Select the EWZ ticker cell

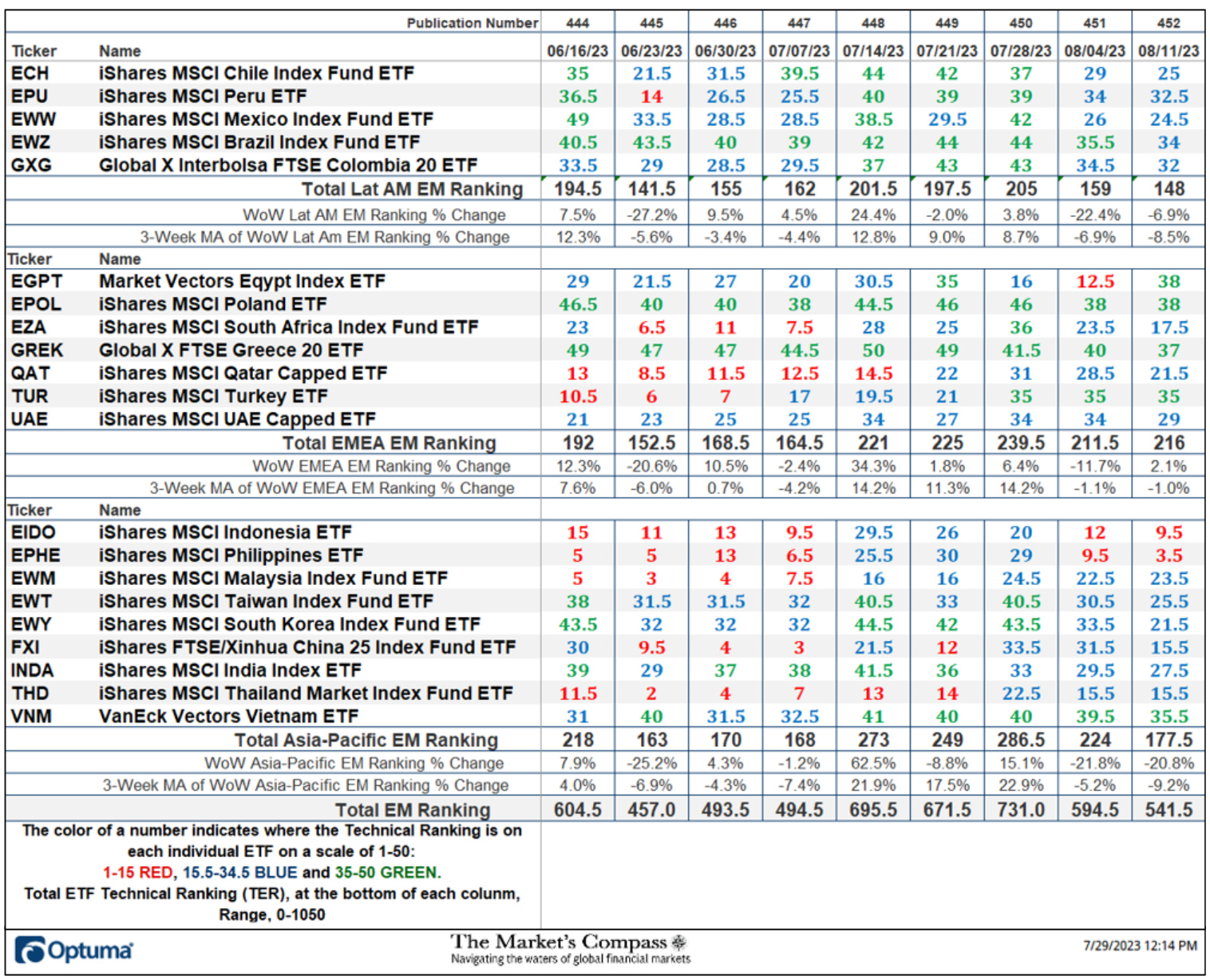coord(31,143)
